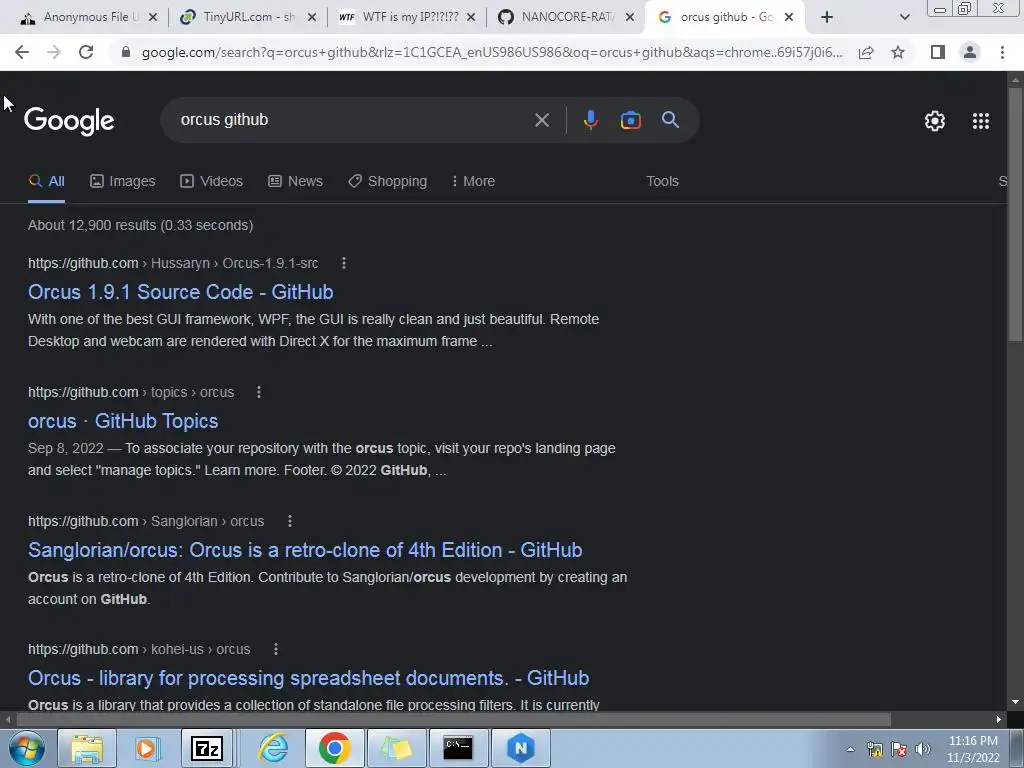This screenshot has height=768, width=1024.
Task: Click the vertical scrollbar thumb
Action: point(1015,214)
